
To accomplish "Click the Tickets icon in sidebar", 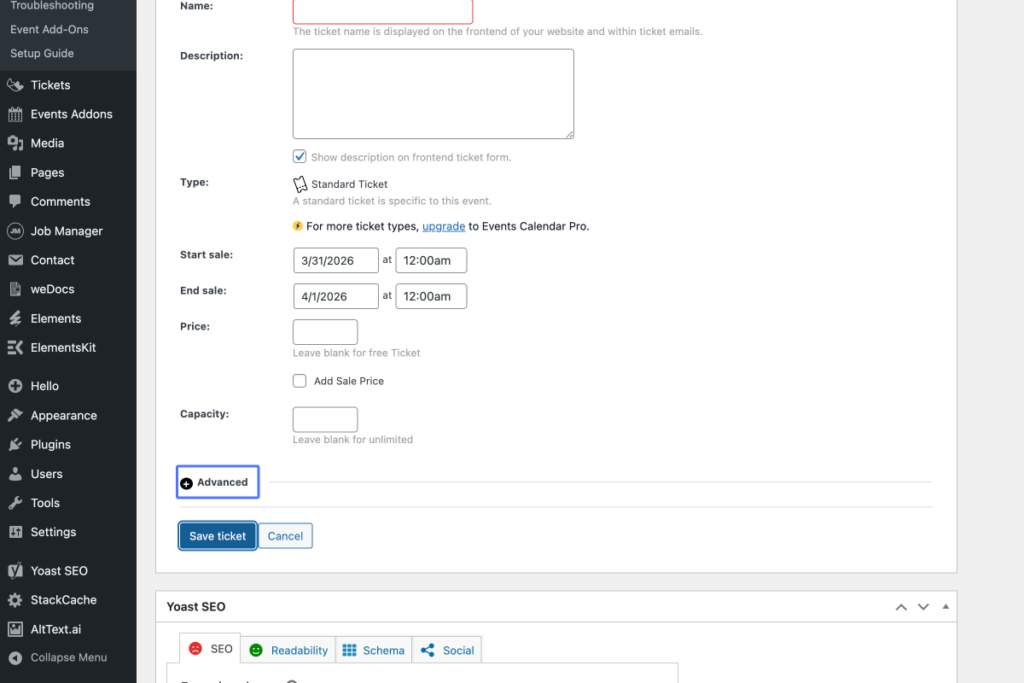I will coord(15,85).
